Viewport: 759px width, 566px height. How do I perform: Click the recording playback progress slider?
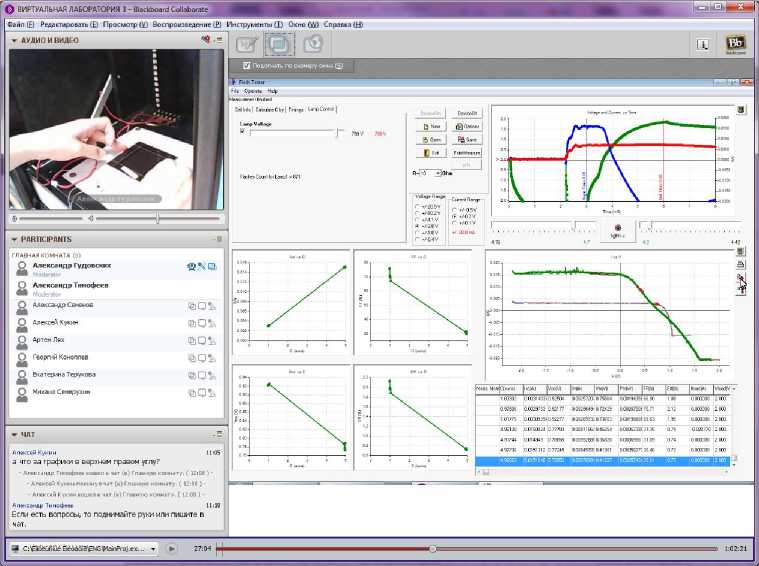[x=432, y=549]
